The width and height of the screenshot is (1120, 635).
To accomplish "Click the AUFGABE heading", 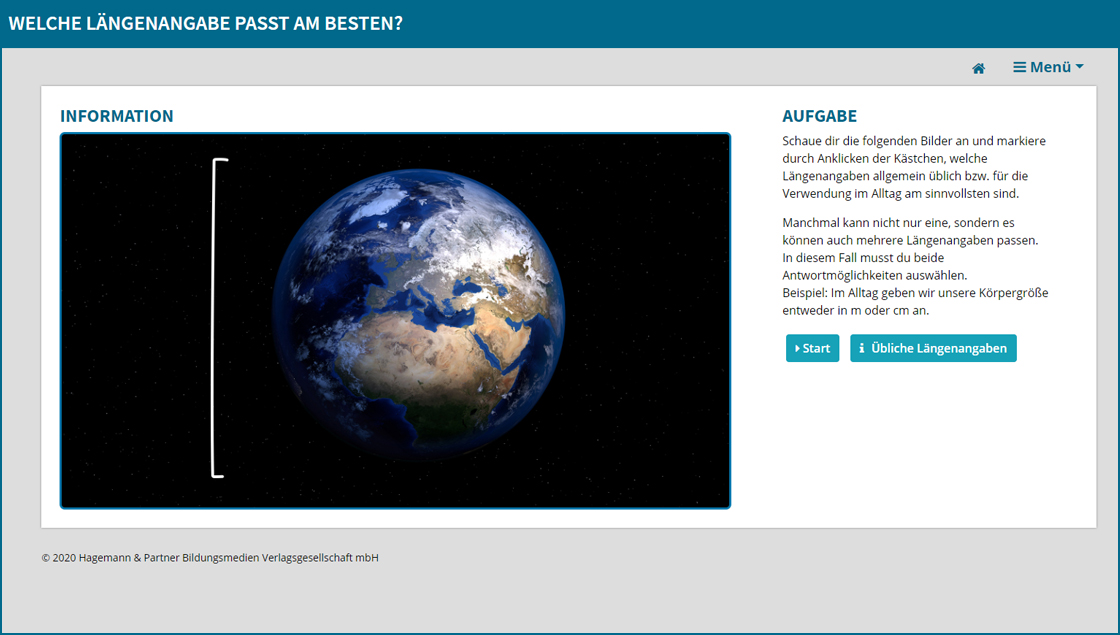I will point(819,116).
